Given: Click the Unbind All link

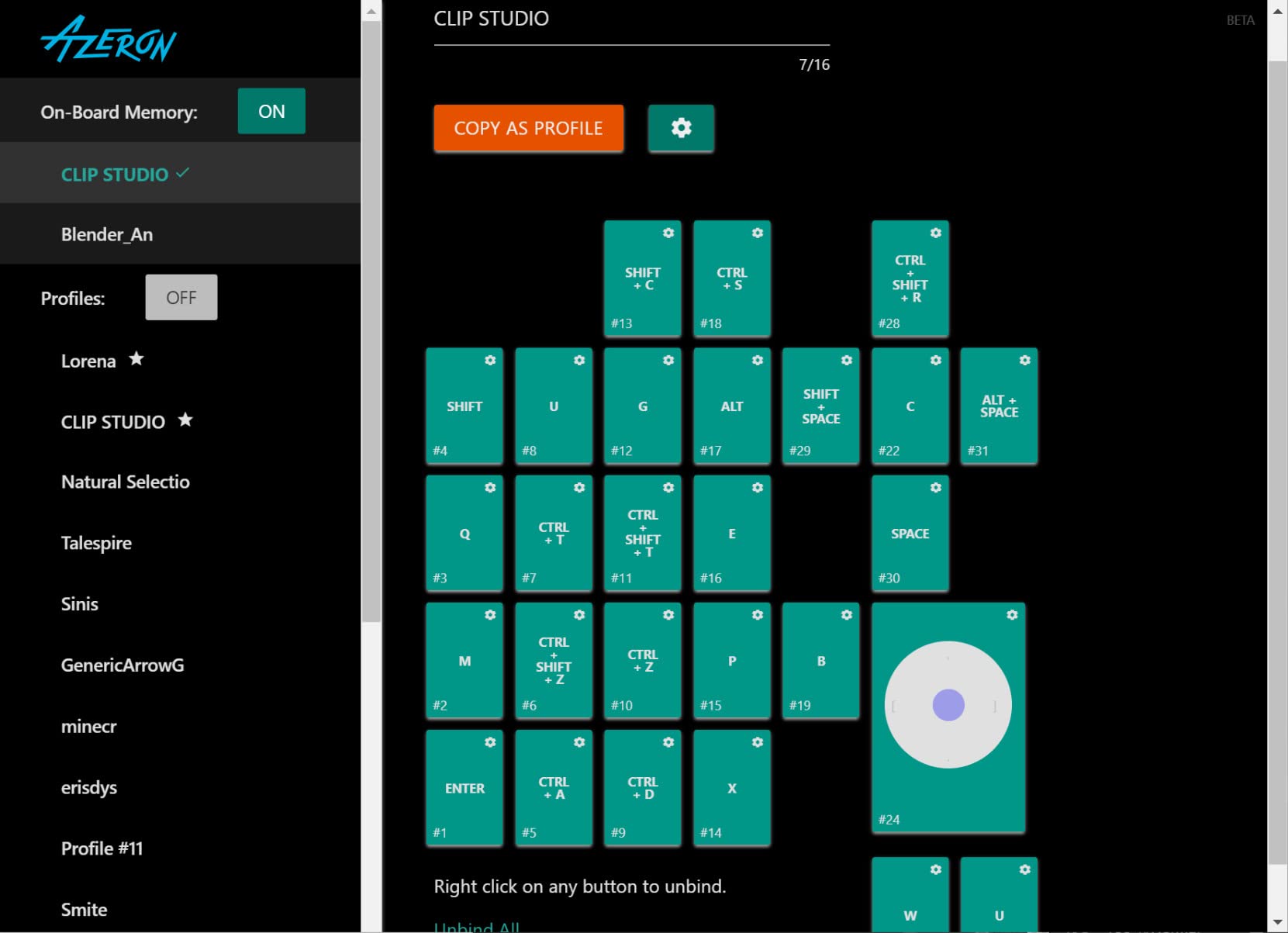Looking at the screenshot, I should (x=477, y=927).
